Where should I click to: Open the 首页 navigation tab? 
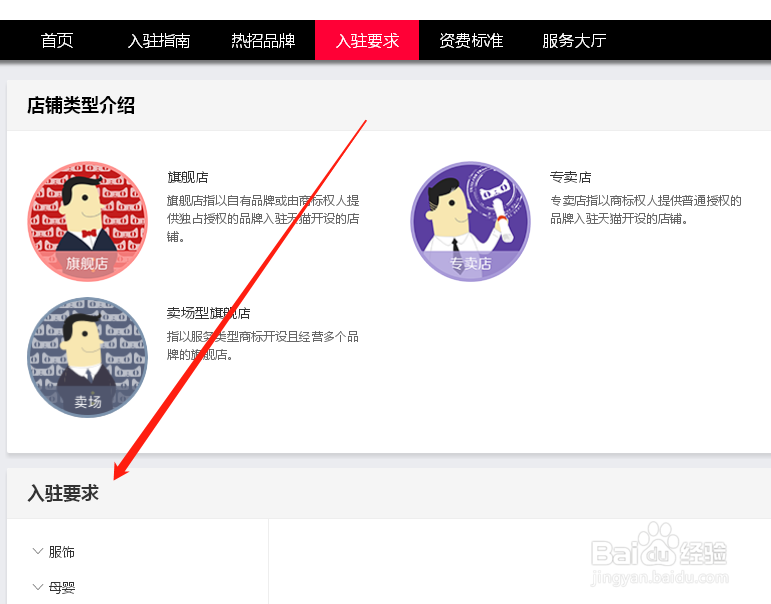click(57, 40)
